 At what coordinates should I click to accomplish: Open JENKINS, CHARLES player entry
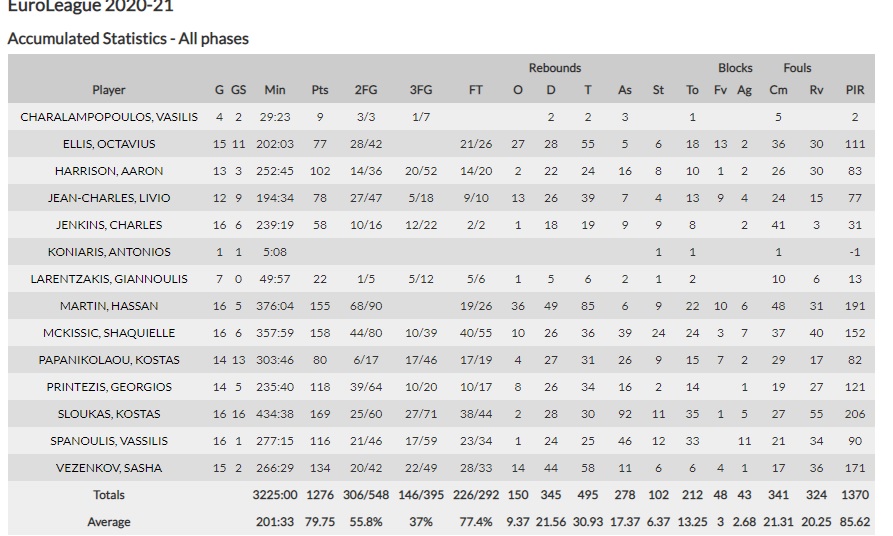(x=109, y=225)
